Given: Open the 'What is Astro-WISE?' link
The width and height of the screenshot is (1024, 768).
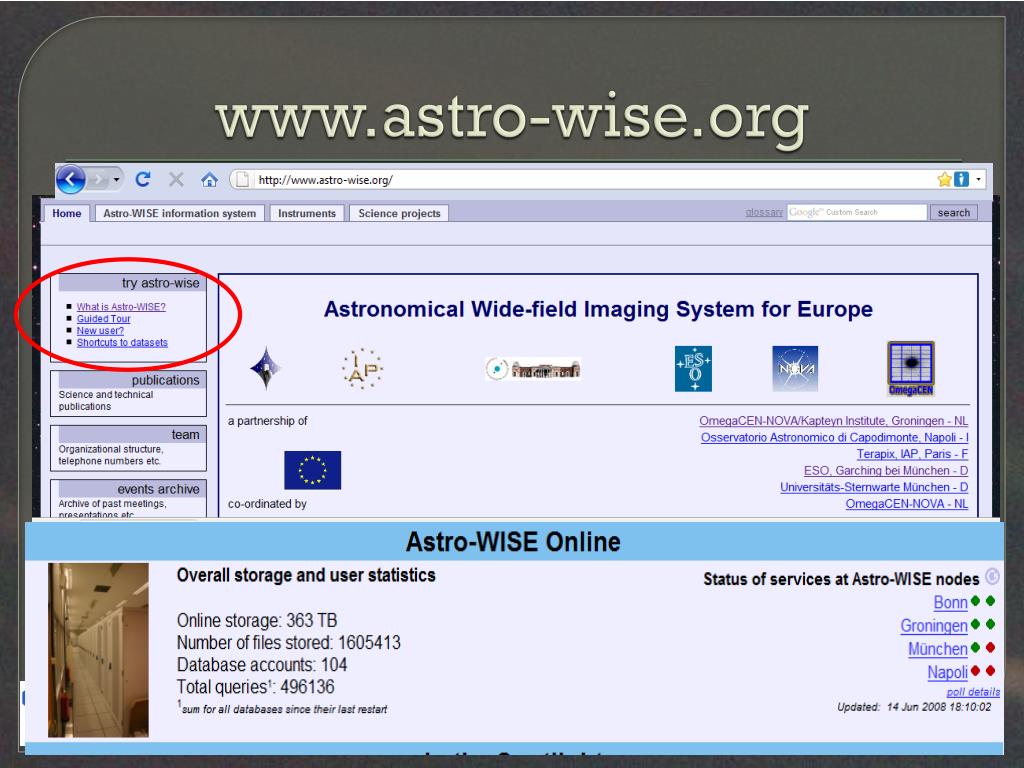Looking at the screenshot, I should (x=121, y=307).
